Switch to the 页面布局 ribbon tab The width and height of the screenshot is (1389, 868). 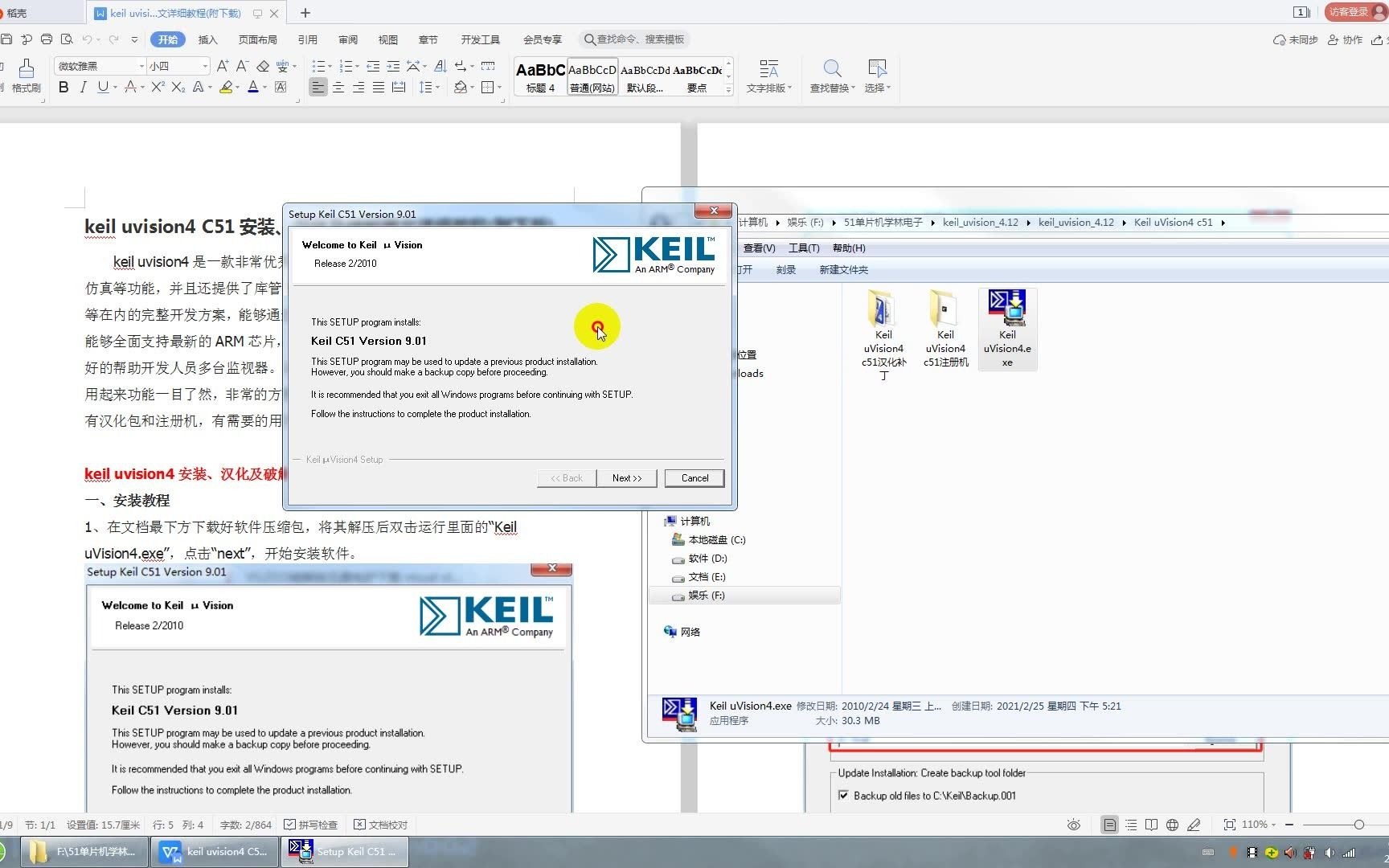click(257, 39)
